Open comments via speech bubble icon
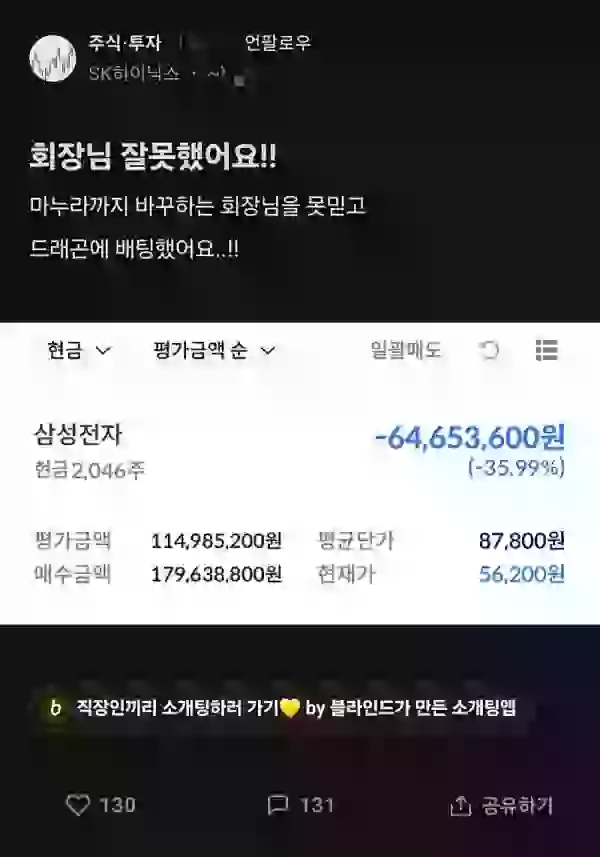 278,805
